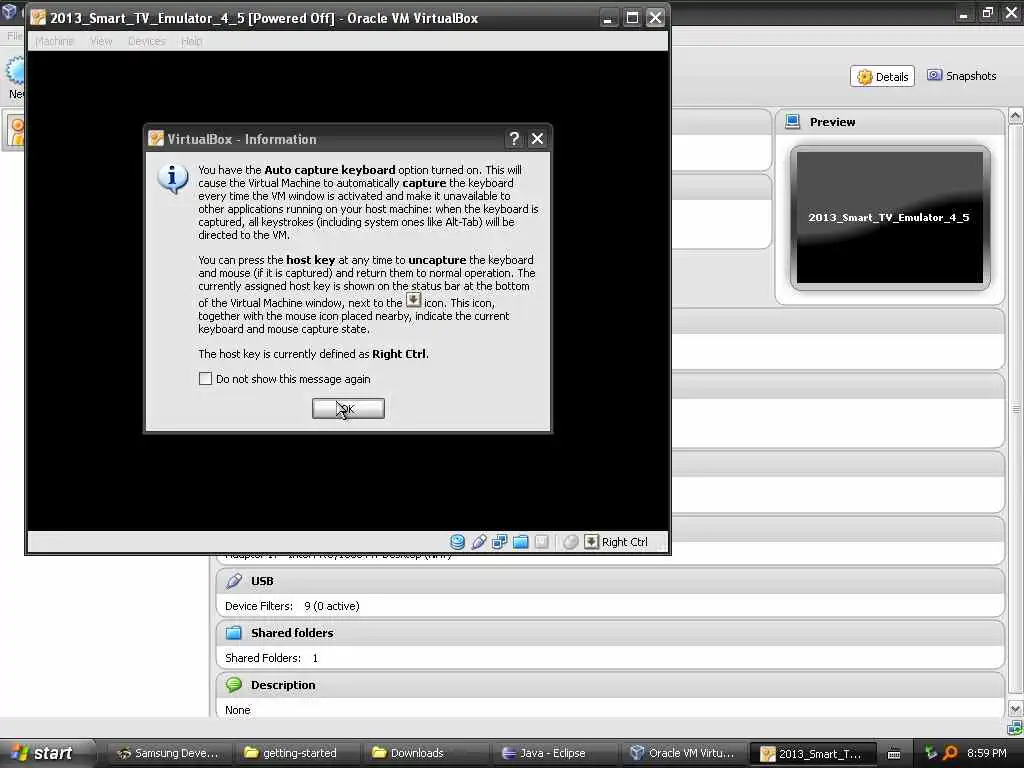This screenshot has width=1024, height=768.
Task: Click the OK button in the Information dialog
Action: 348,409
